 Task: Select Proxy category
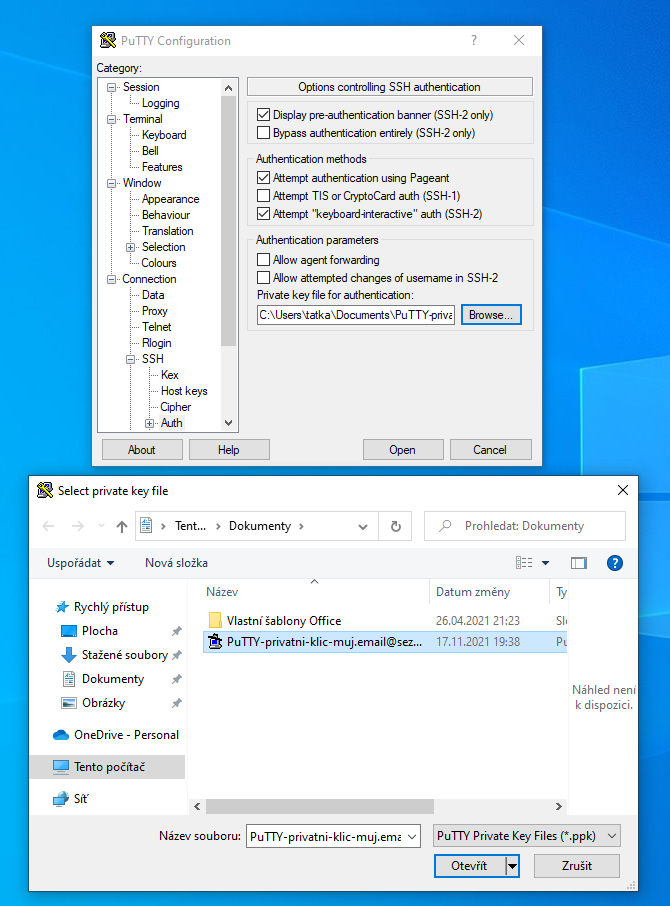coord(155,311)
